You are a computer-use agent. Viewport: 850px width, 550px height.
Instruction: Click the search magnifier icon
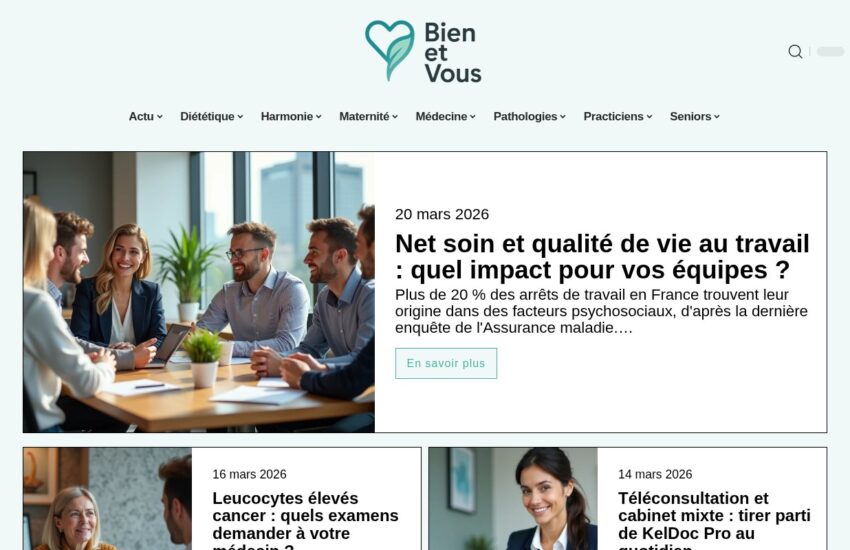[795, 51]
